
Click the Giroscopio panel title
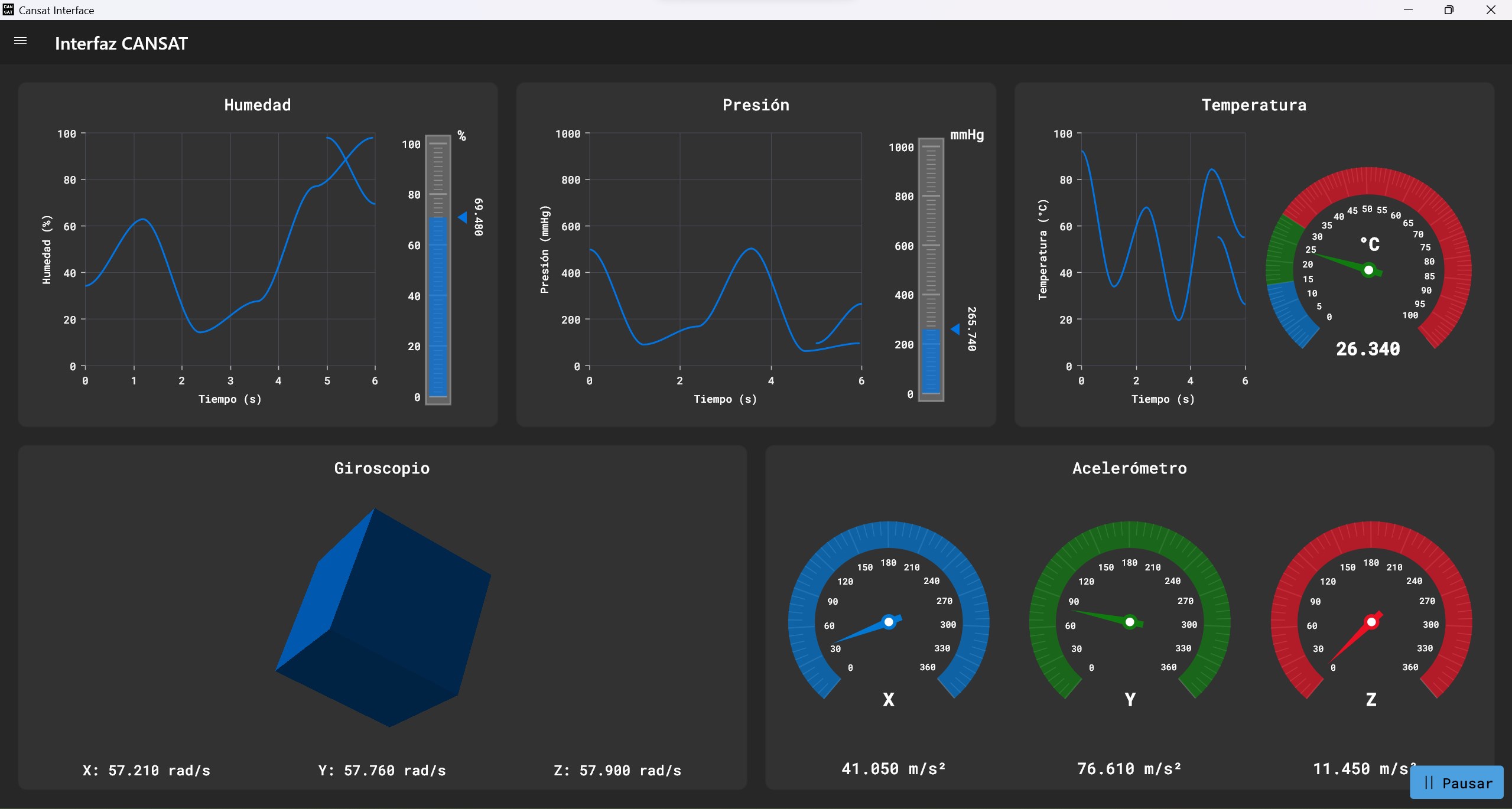point(382,468)
